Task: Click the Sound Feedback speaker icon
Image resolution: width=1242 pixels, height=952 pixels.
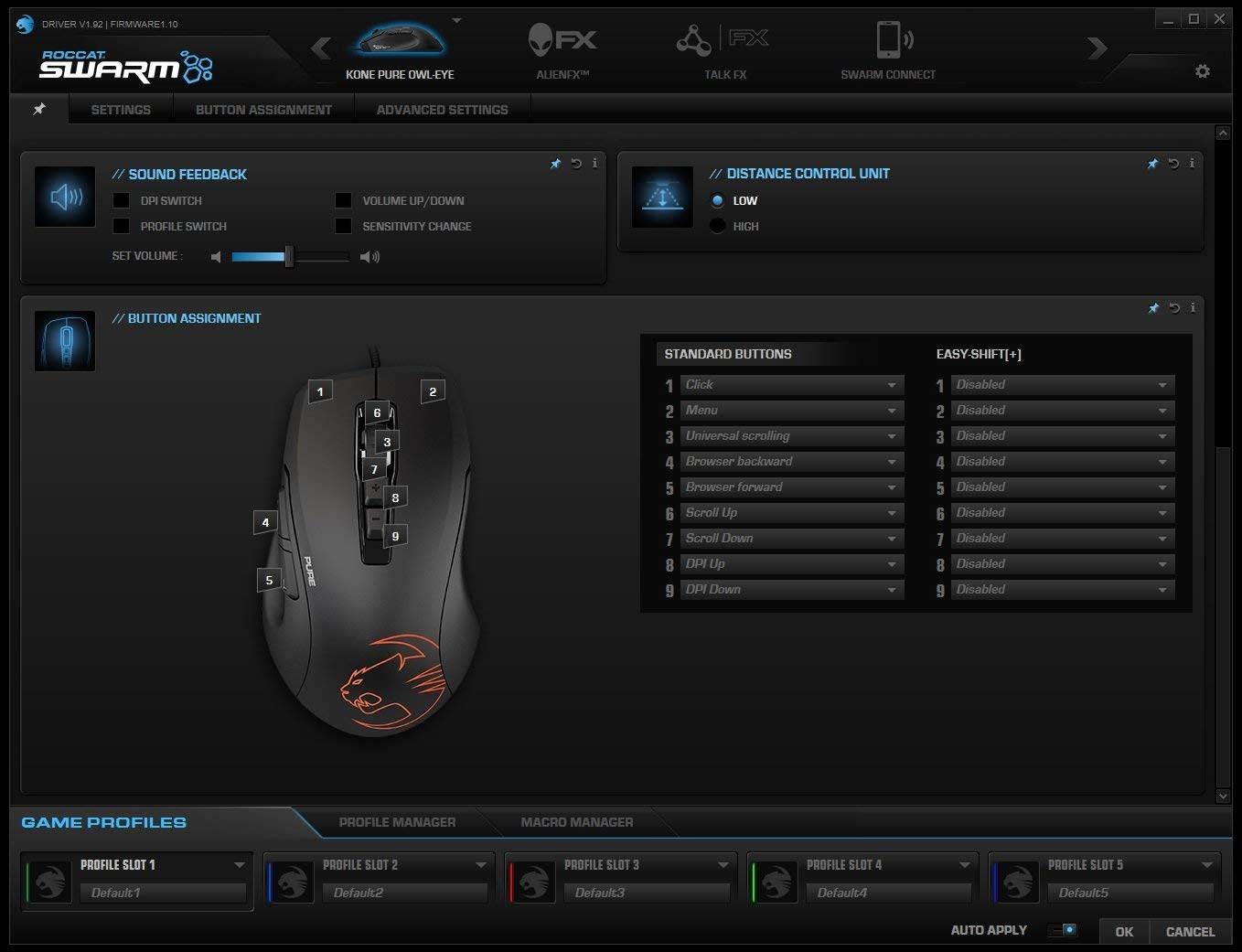Action: [x=64, y=197]
